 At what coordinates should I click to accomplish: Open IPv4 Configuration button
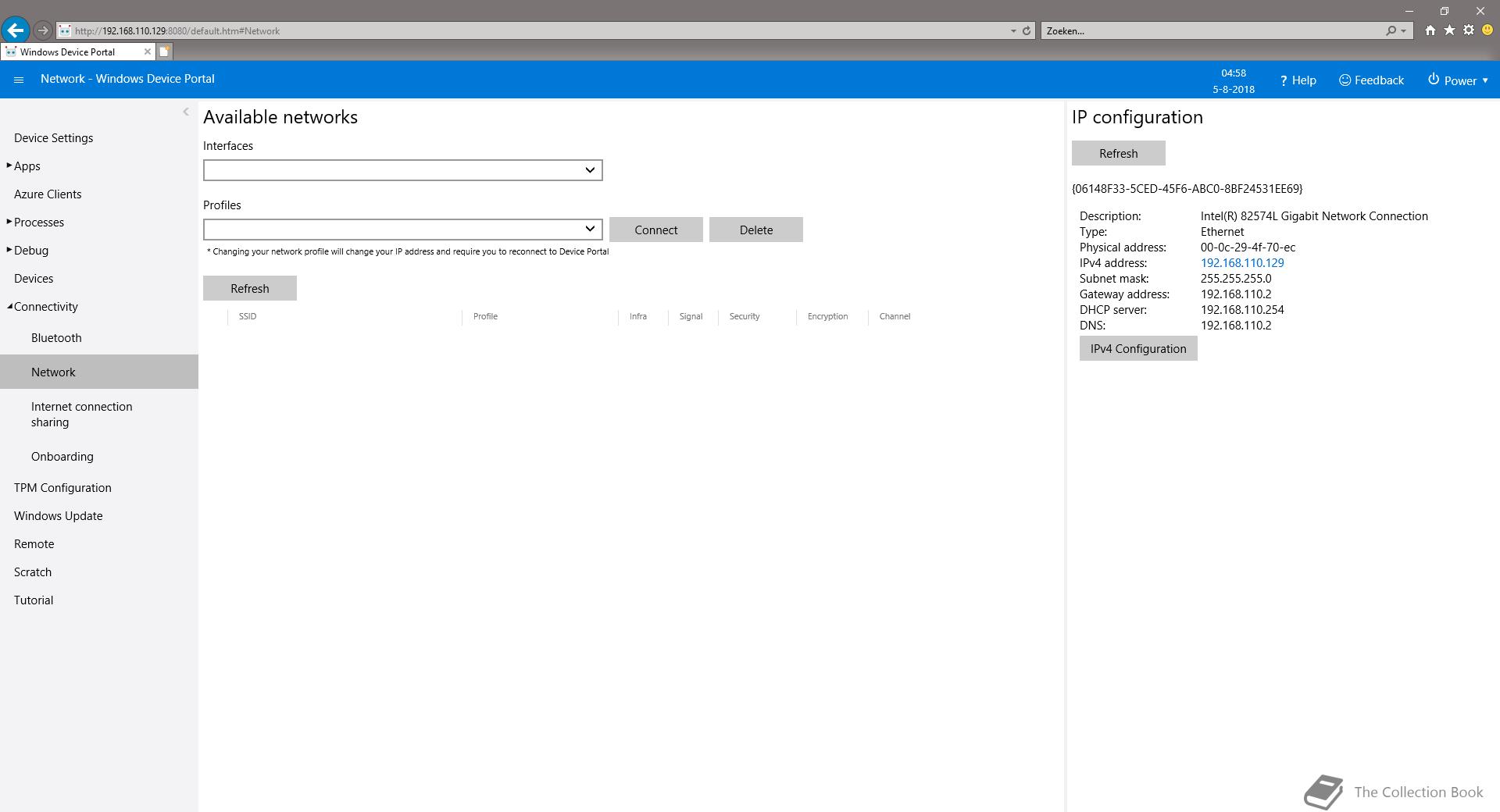(1138, 348)
